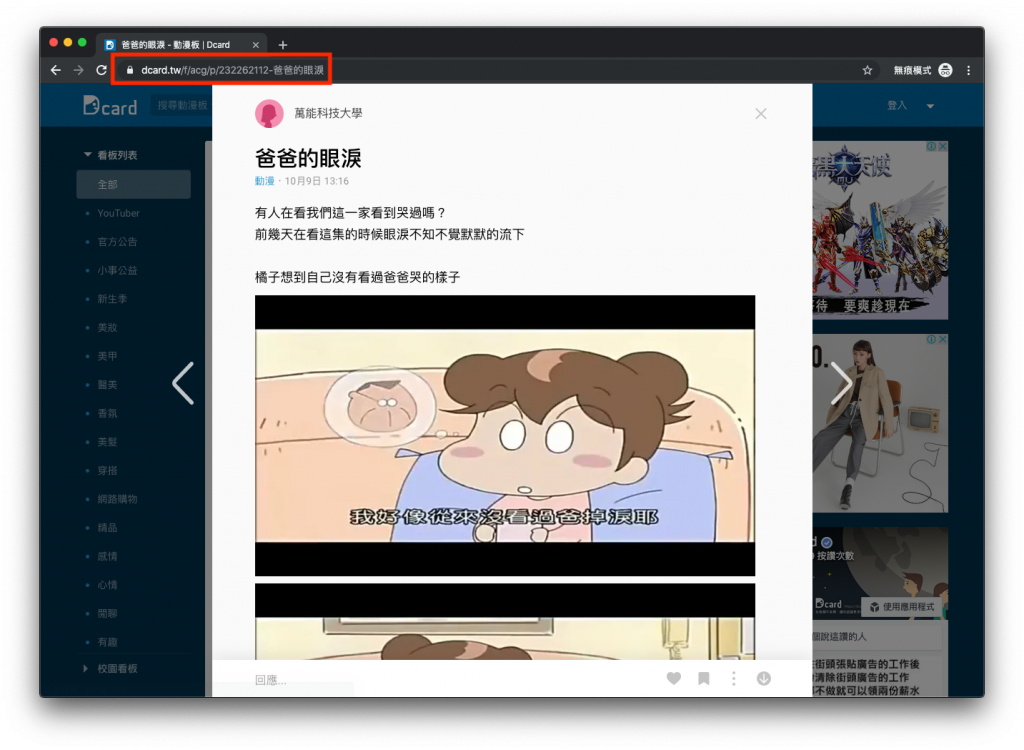Click the fashion model advertisement
The height and width of the screenshot is (750, 1024).
tap(880, 423)
